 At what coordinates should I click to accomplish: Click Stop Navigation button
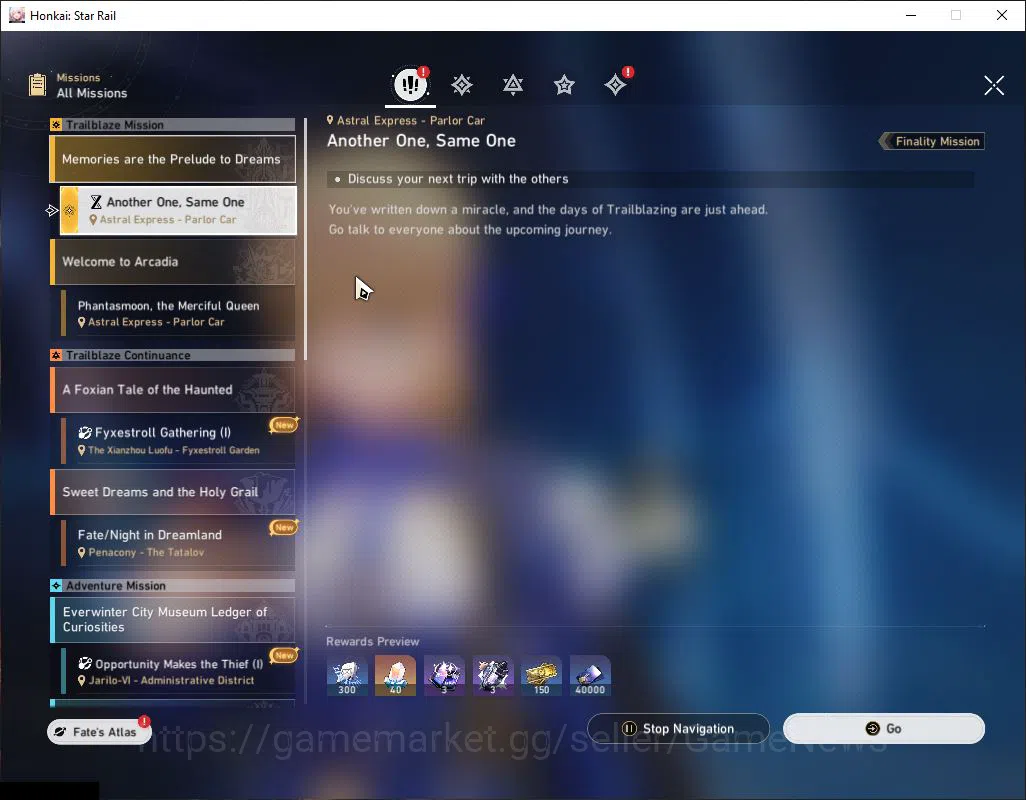[678, 729]
